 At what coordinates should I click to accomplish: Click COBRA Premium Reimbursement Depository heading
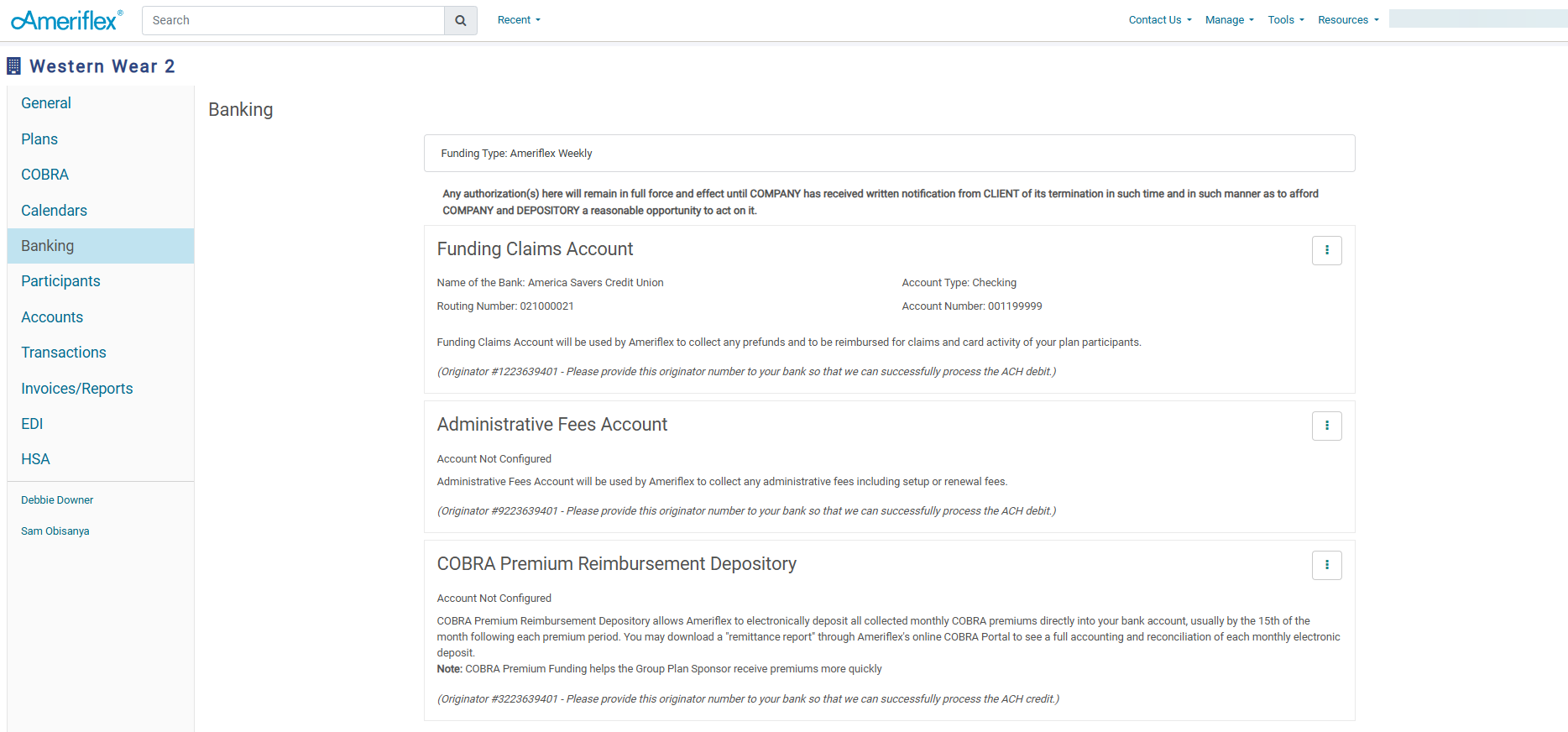(x=616, y=564)
